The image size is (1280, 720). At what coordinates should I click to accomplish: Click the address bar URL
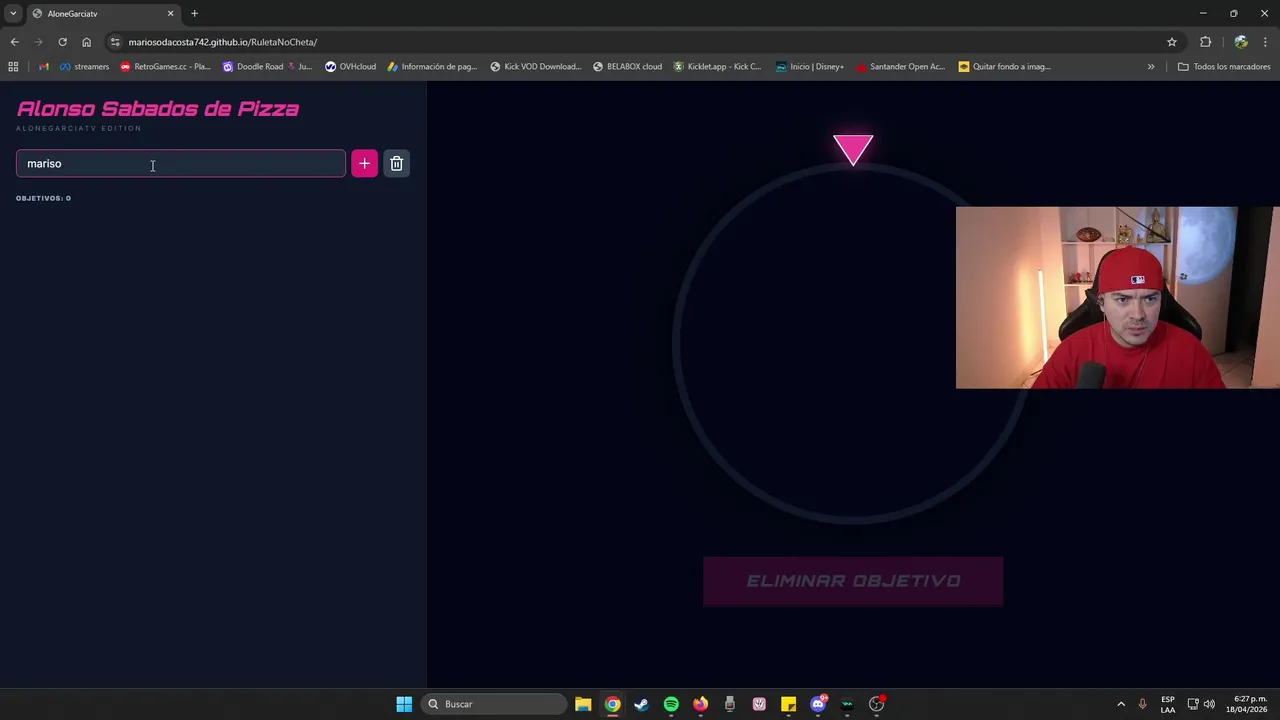point(223,42)
